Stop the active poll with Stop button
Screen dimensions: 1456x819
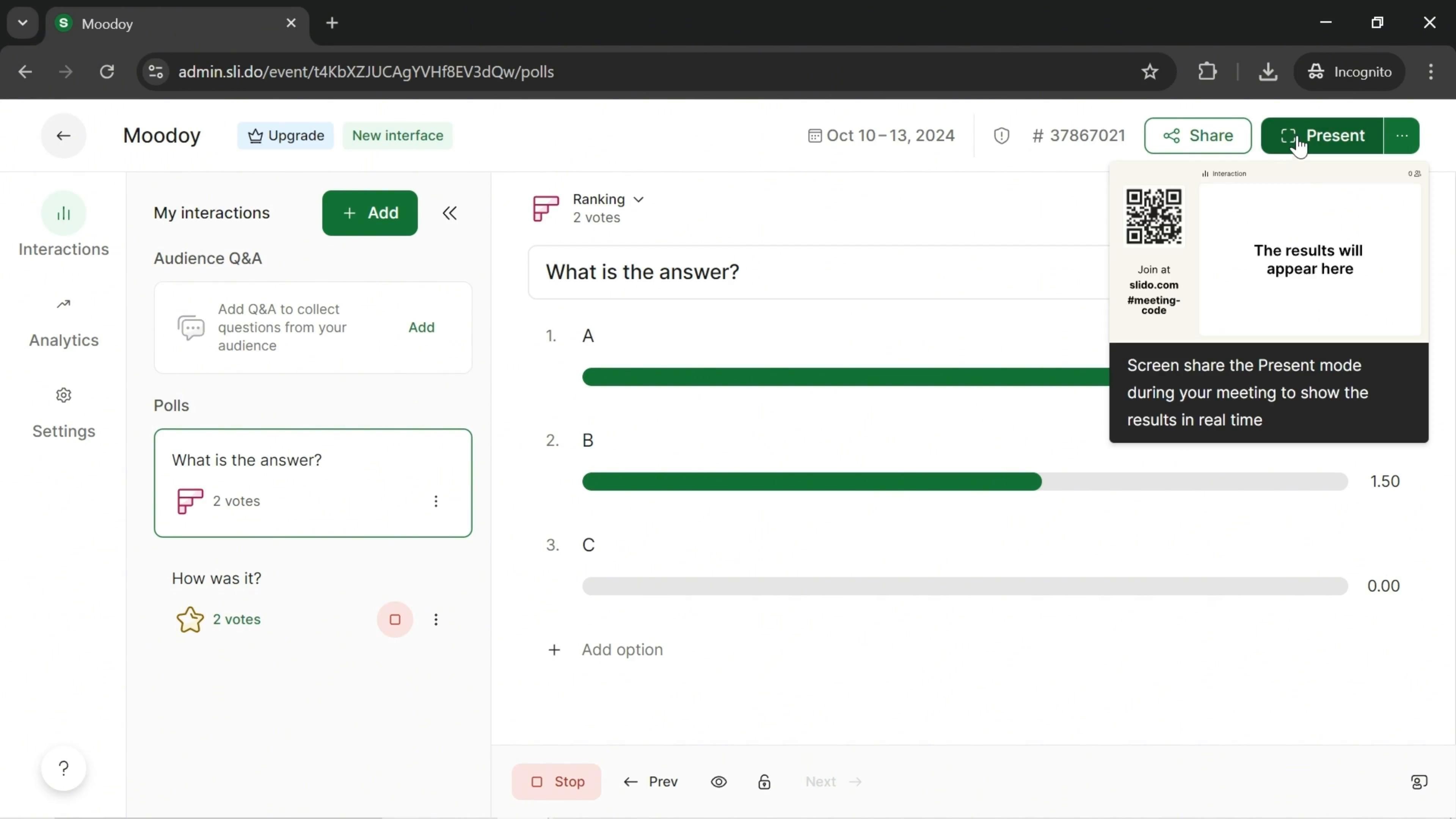point(556,782)
